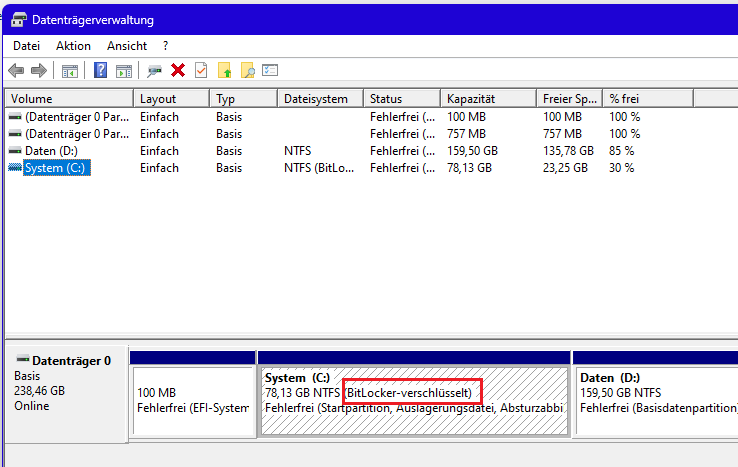738x467 pixels.
Task: Click the drive icon of first 100 MB partition row
Action: tap(15, 117)
